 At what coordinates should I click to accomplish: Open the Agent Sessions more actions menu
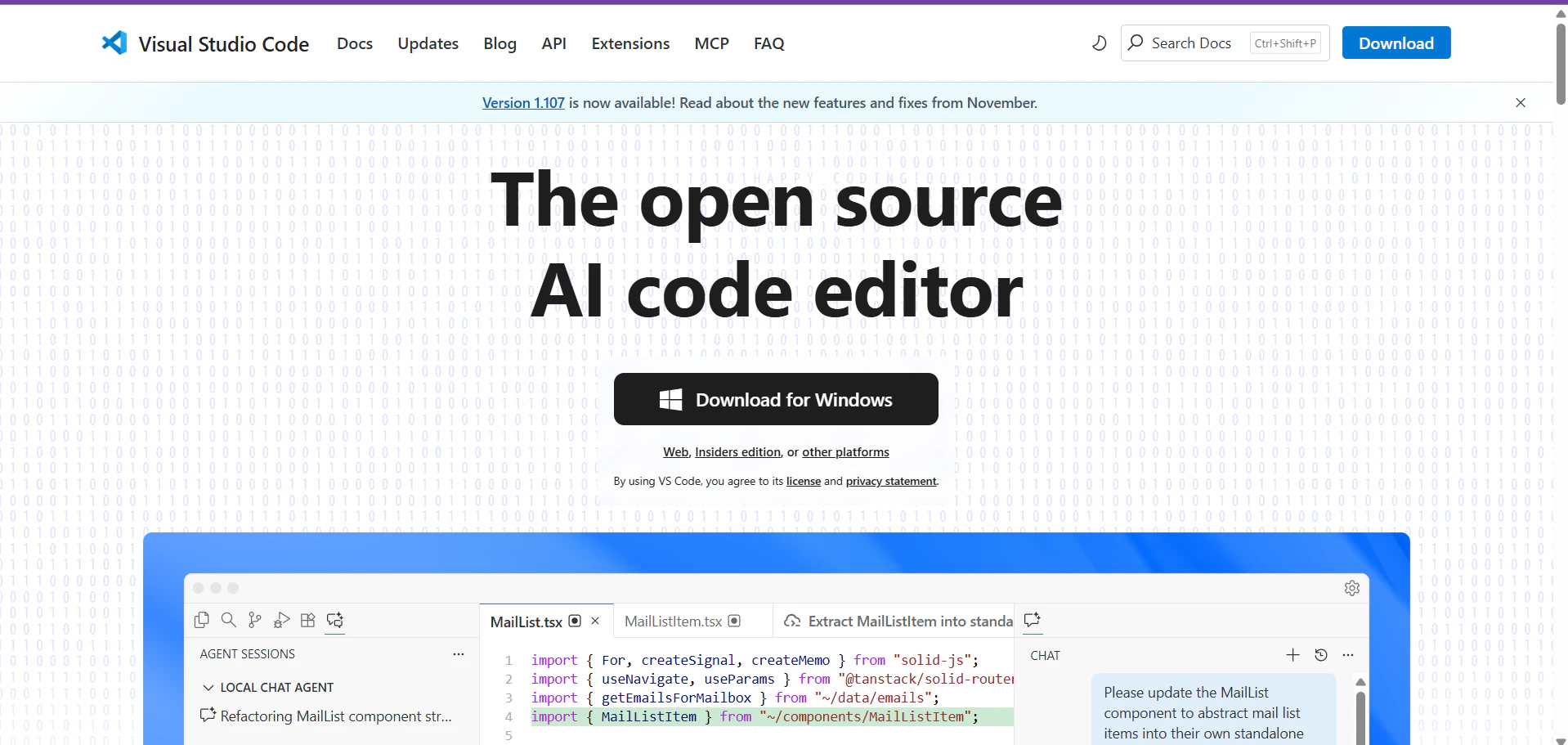tap(459, 654)
